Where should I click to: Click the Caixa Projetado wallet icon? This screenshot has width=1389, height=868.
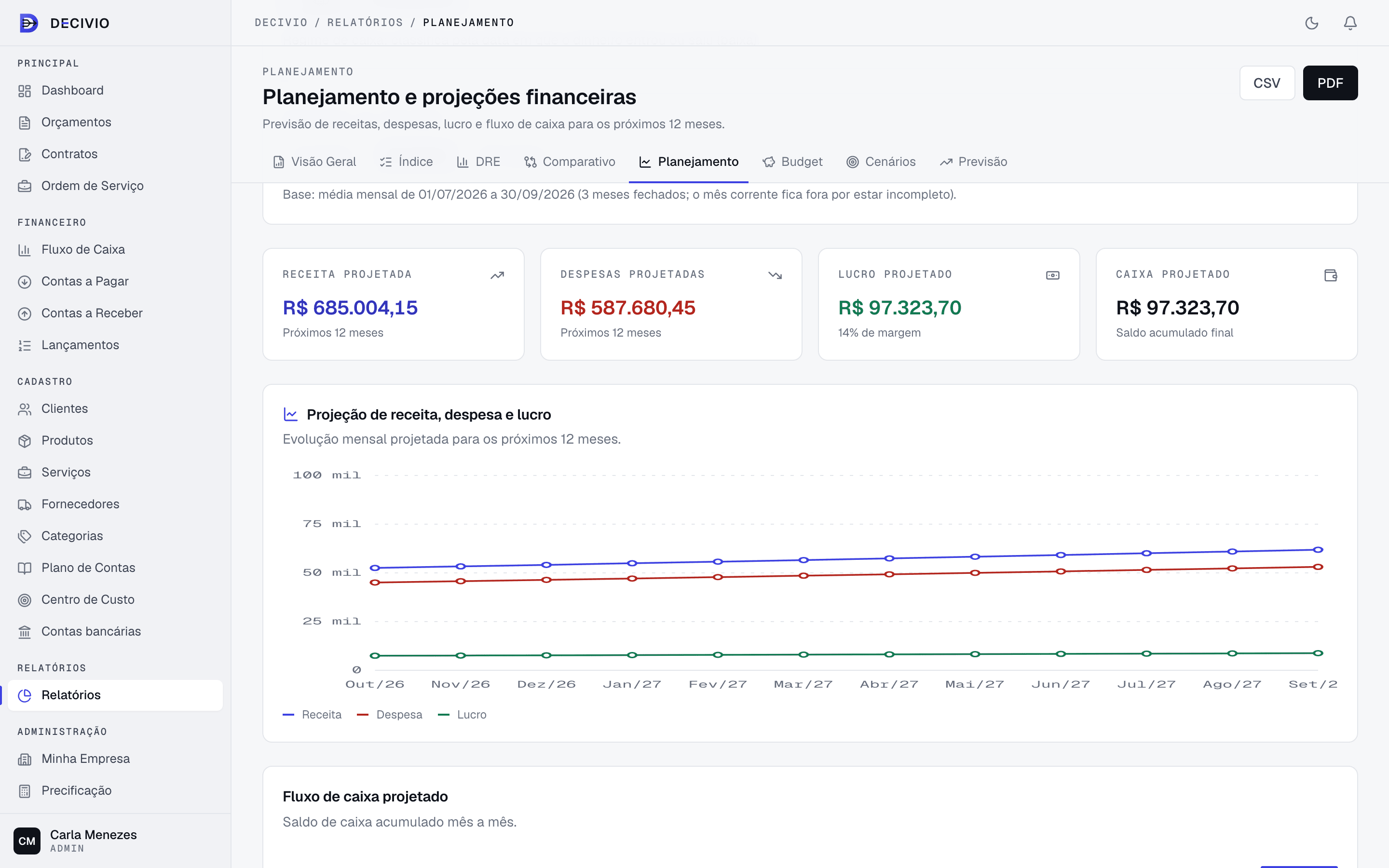click(1331, 275)
